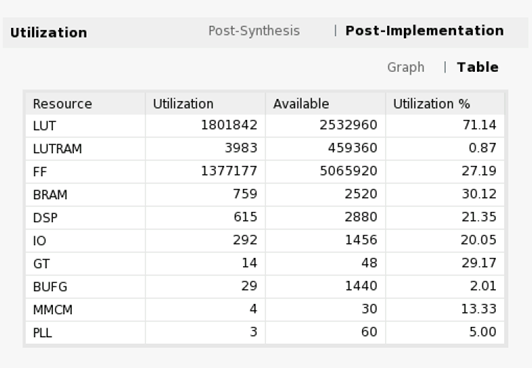This screenshot has height=368, width=532.
Task: Select the PLL resource row
Action: (x=265, y=333)
